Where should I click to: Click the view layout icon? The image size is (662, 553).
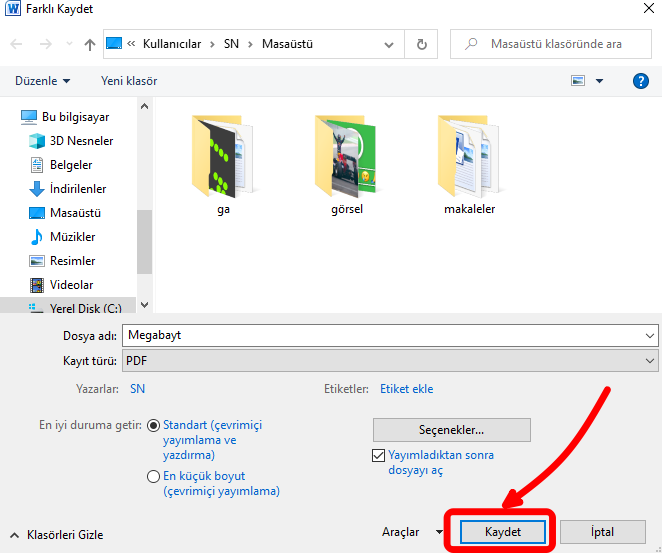click(578, 81)
